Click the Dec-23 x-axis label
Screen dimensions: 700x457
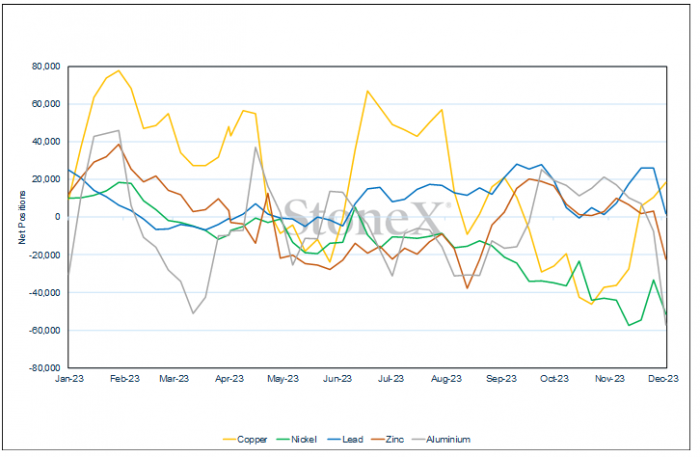[663, 379]
